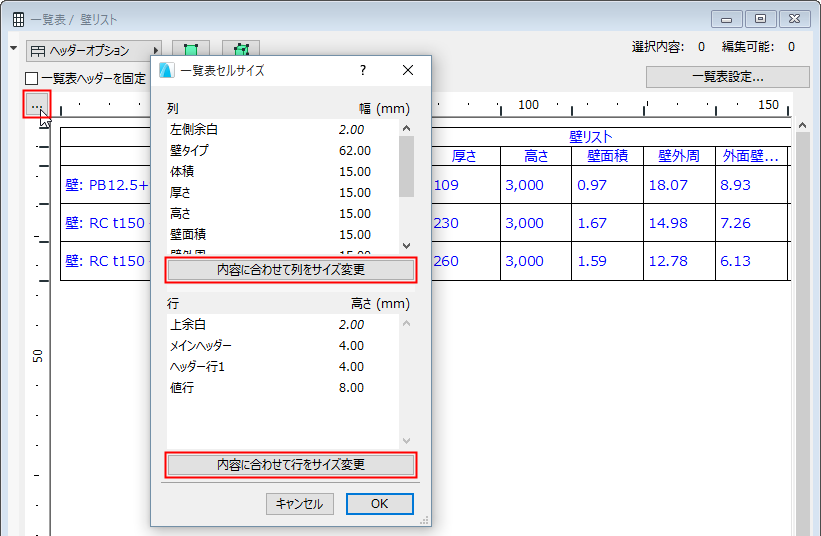Select cell with value 1.59
821x536 pixels.
607,261
